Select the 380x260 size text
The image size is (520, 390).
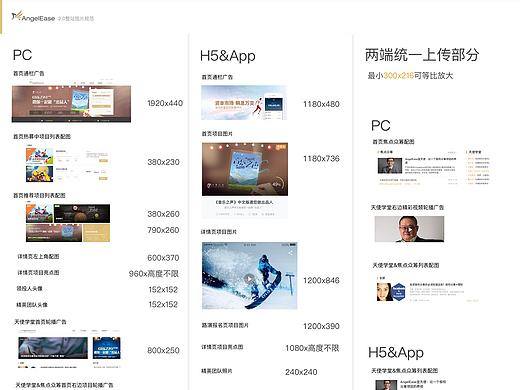163,214
